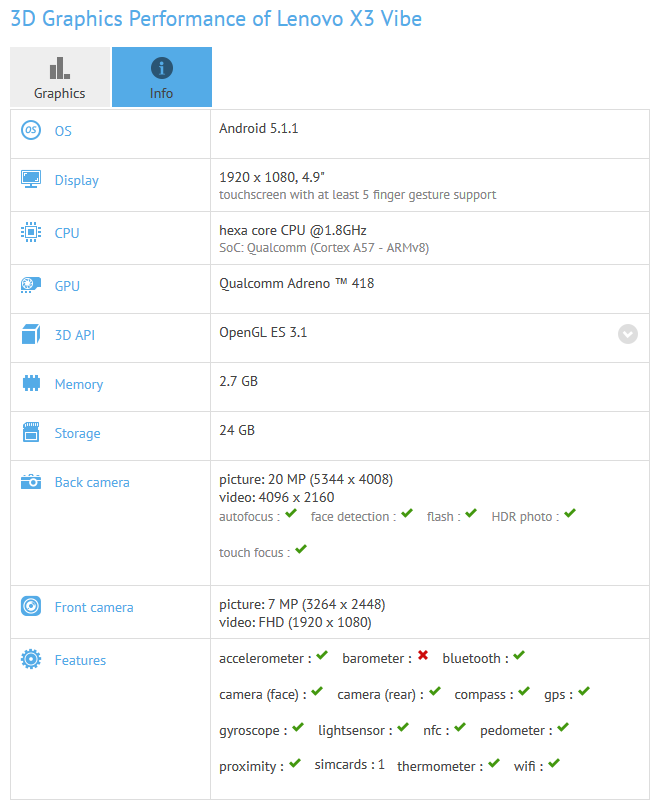Switch to the Graphics tab
This screenshot has height=804, width=659.
click(59, 77)
